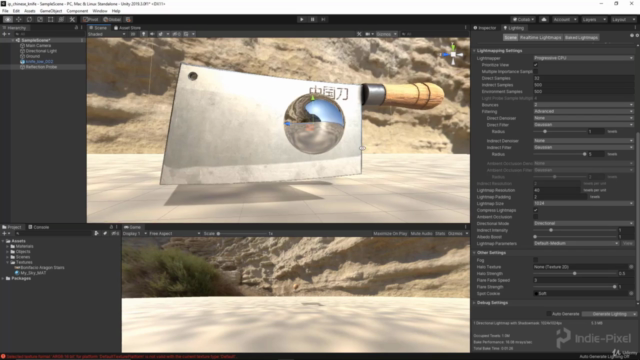The image size is (640, 360).
Task: Open the Direct Denoiser dropdown
Action: click(584, 118)
